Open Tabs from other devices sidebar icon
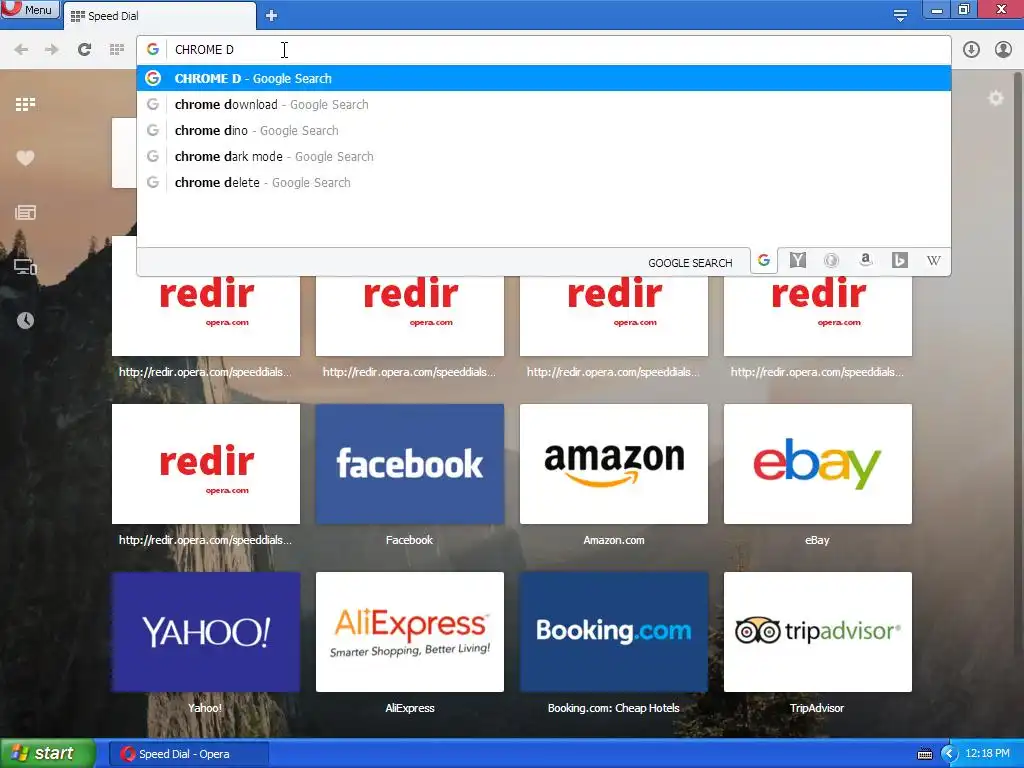 pyautogui.click(x=25, y=266)
